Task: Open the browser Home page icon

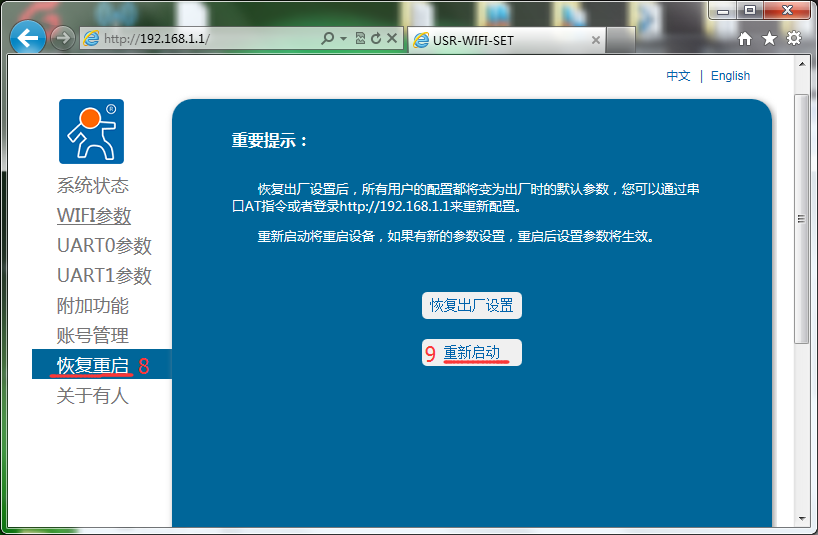Action: coord(745,39)
